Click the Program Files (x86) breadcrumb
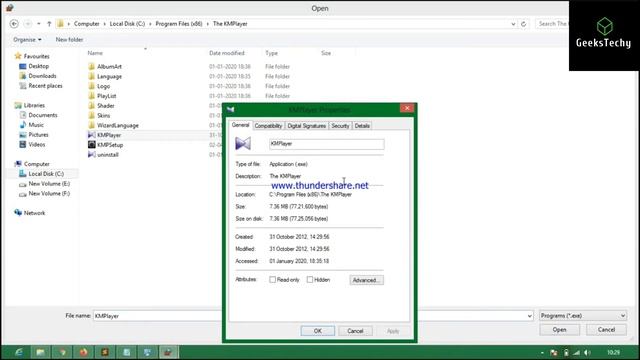The height and width of the screenshot is (360, 640). [179, 24]
